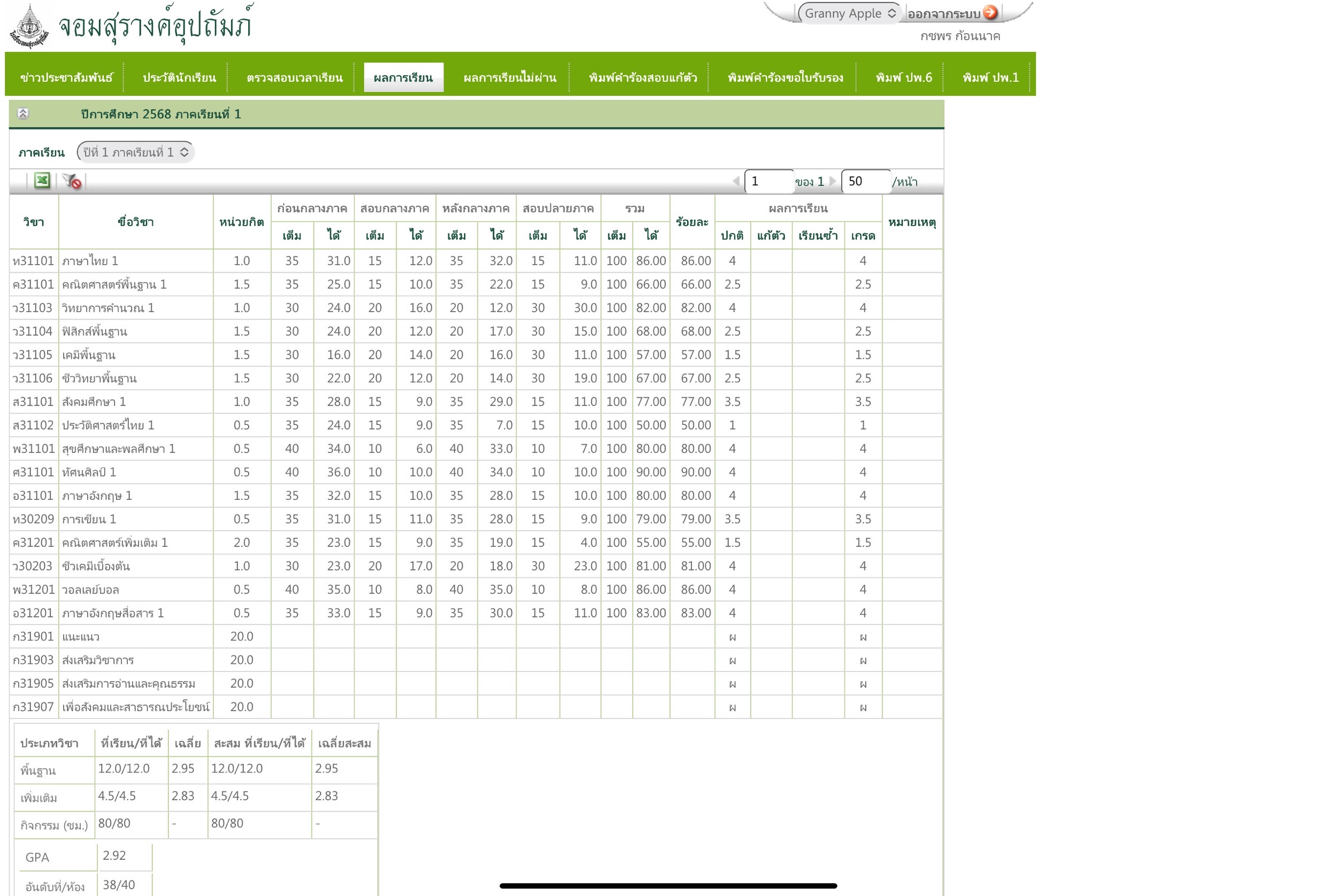This screenshot has width=1337, height=896.
Task: Click พิมพ์คำร้องสอบแก้ตัว menu item
Action: coord(642,78)
